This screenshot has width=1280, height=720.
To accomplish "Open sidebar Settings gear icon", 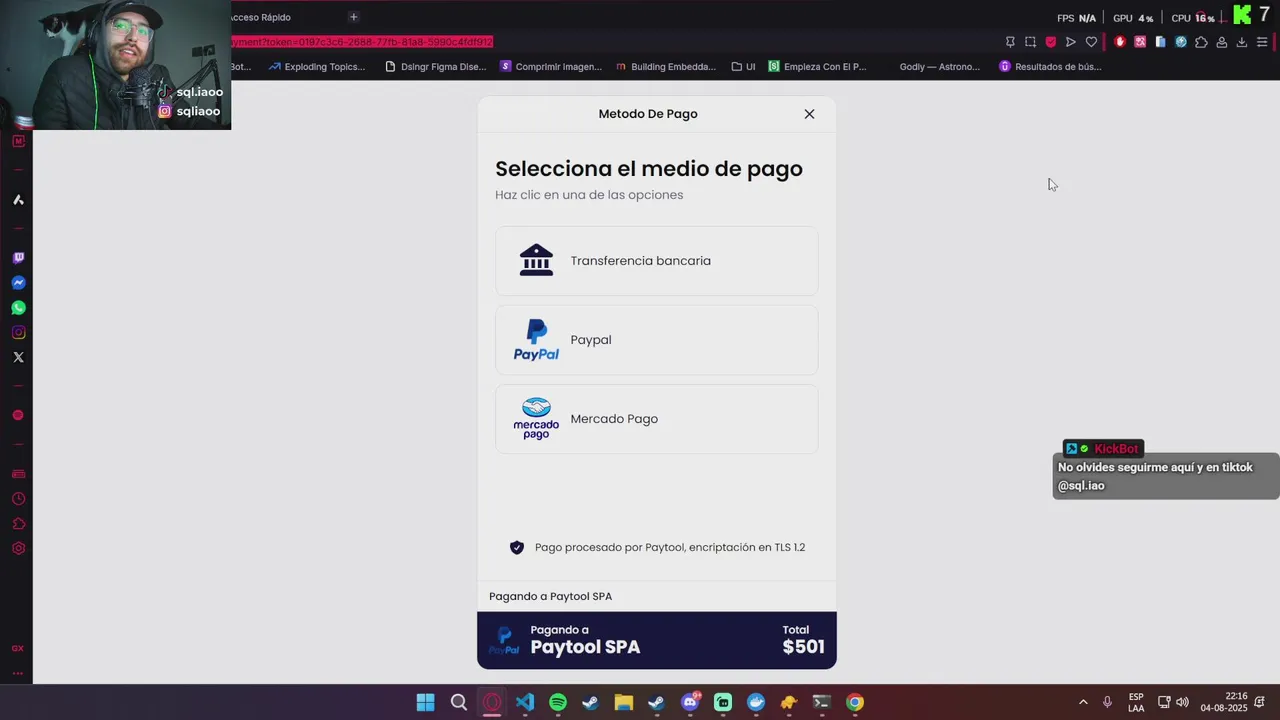I will tap(18, 549).
